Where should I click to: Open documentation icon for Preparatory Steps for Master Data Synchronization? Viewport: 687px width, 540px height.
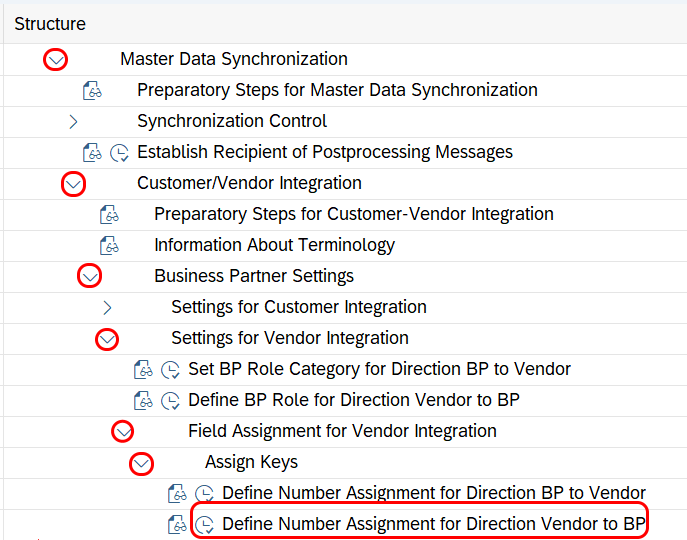point(92,90)
